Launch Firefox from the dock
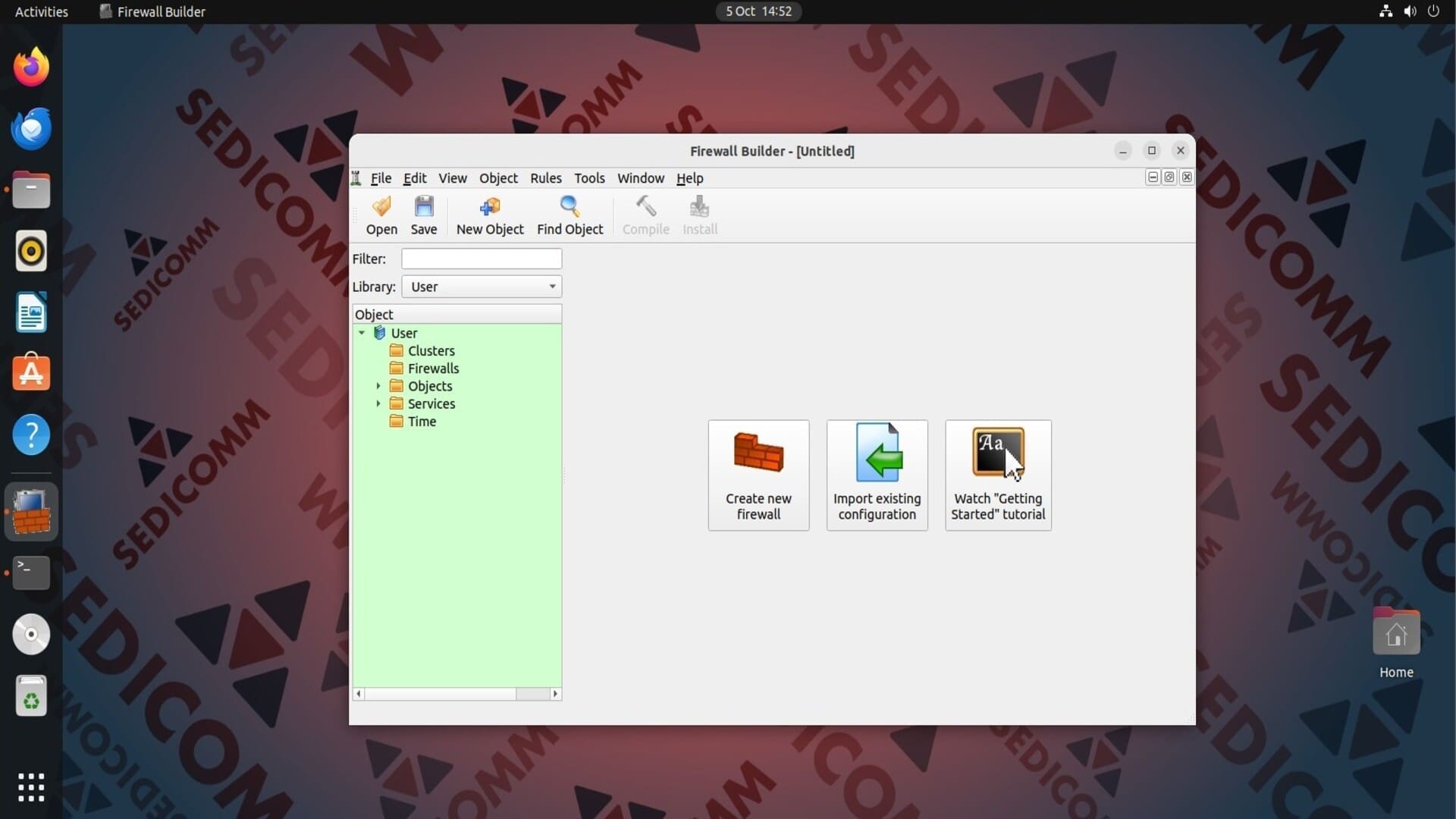The width and height of the screenshot is (1456, 819). point(31,67)
